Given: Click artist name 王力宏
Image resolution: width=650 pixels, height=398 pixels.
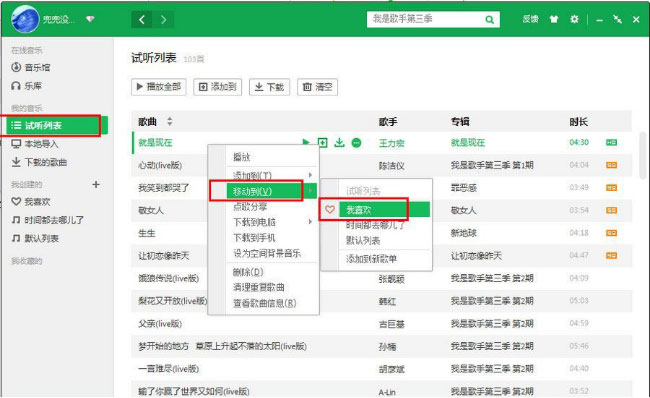Looking at the screenshot, I should pyautogui.click(x=391, y=143).
